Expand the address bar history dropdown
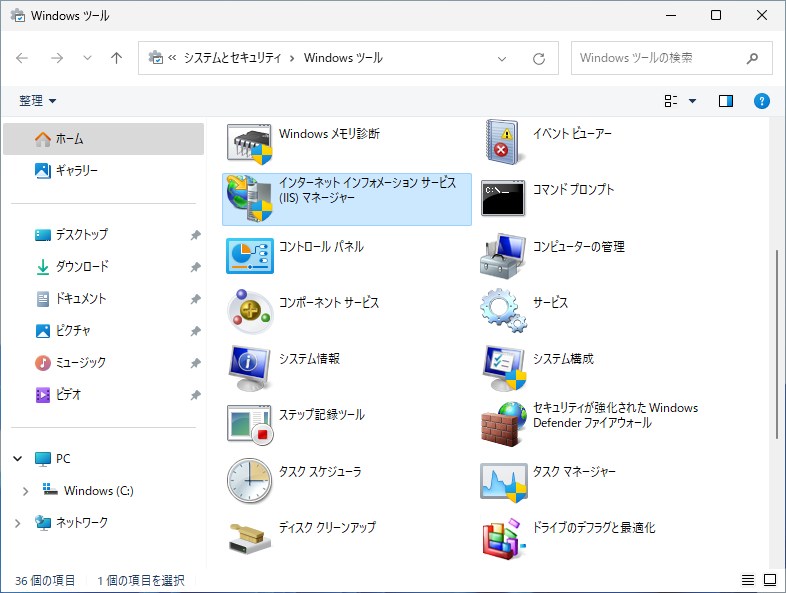The image size is (786, 593). 502,59
